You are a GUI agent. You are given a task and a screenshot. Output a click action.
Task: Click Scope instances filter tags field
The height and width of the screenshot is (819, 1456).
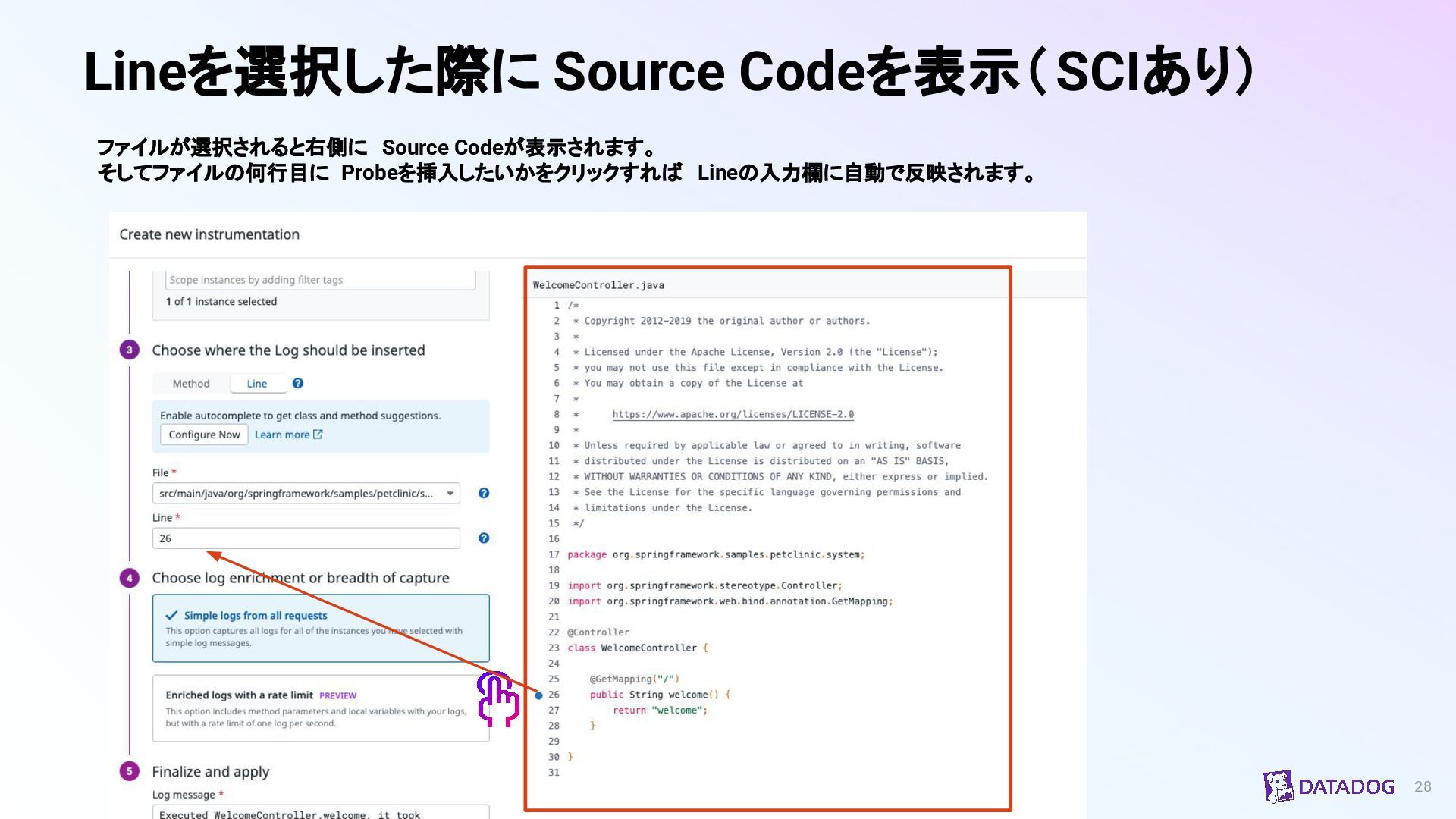(320, 280)
